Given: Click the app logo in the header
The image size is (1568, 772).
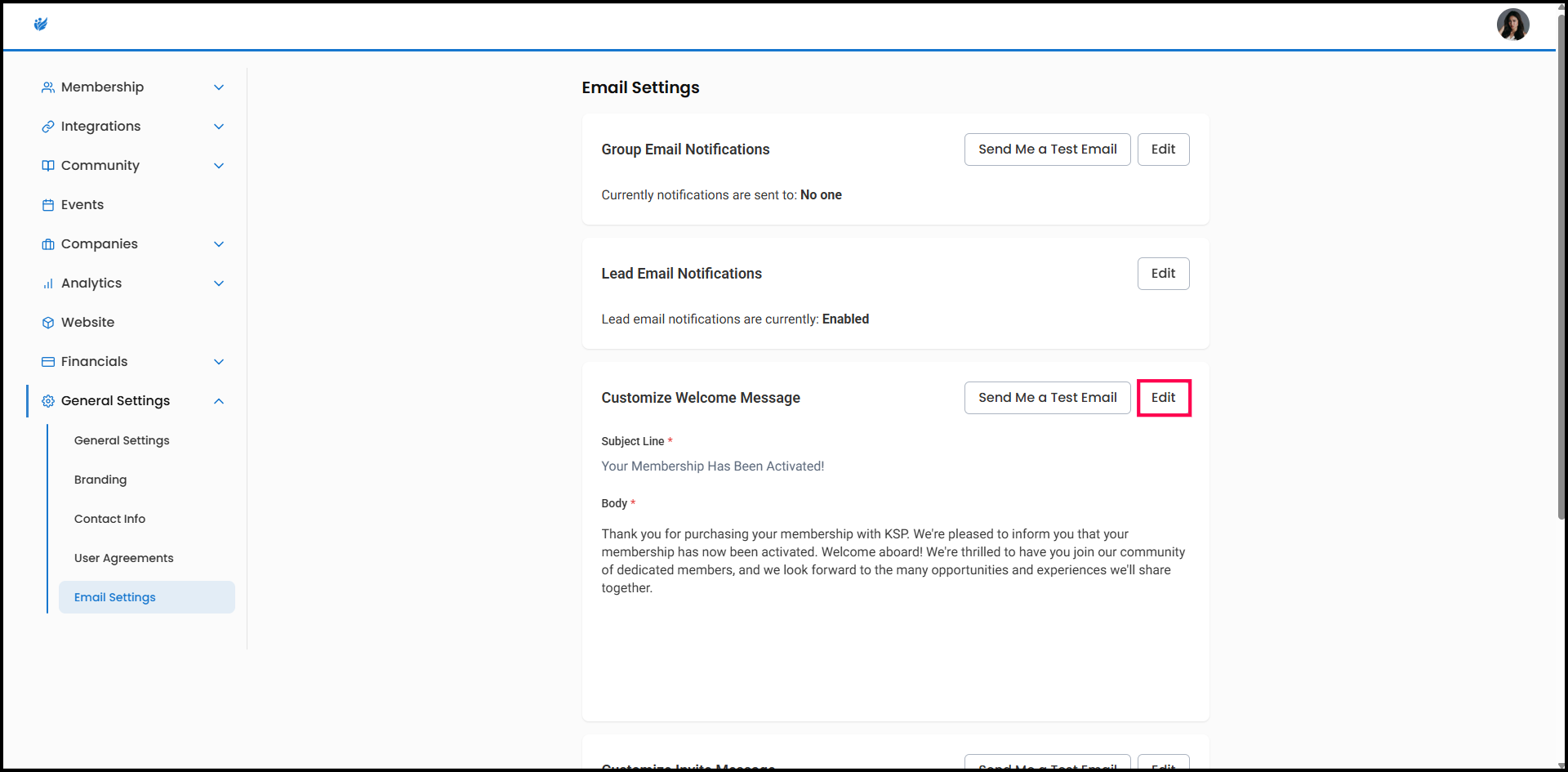Looking at the screenshot, I should pos(41,25).
